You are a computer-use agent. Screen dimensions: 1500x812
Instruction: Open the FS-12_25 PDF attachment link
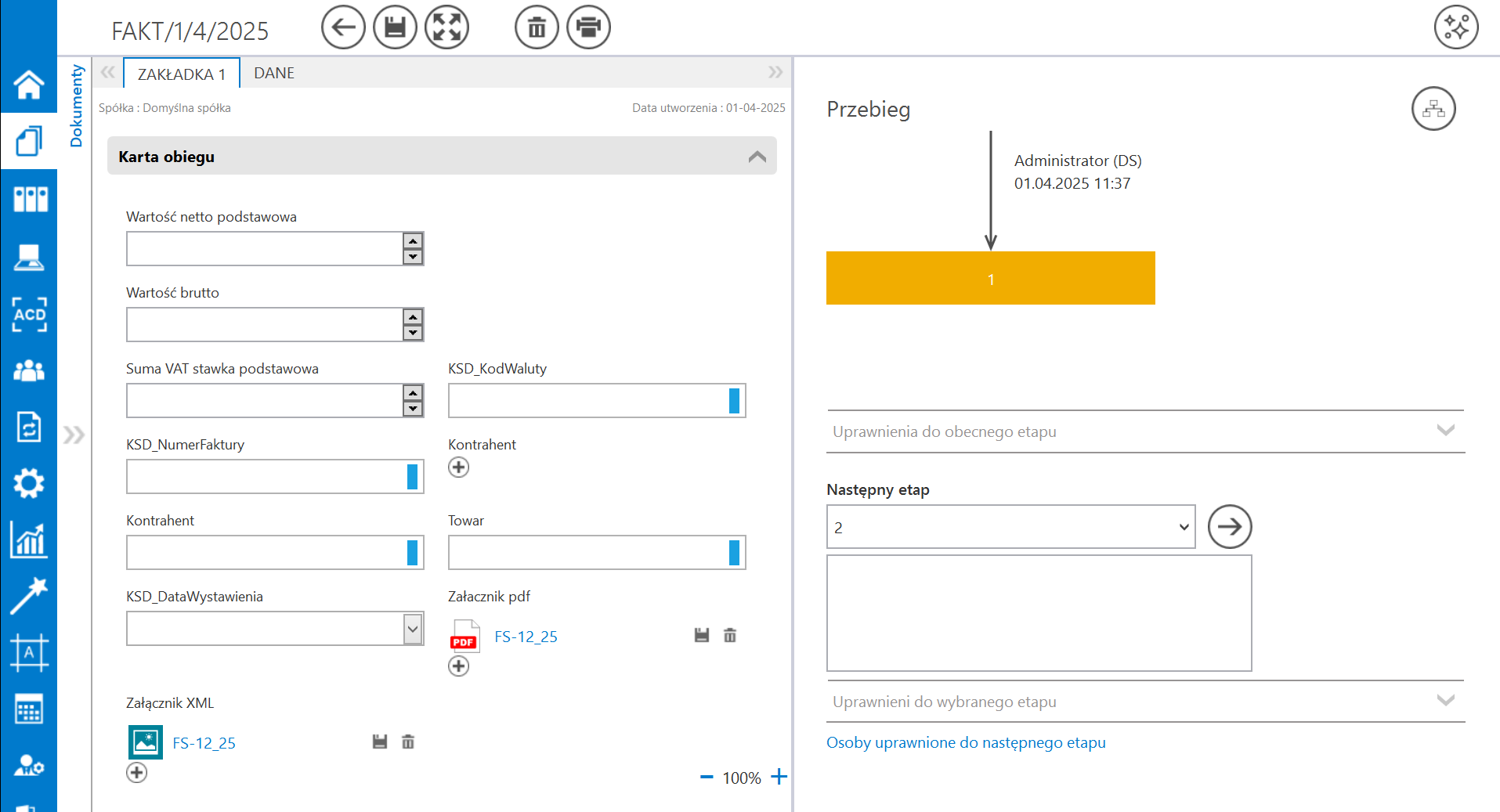click(526, 637)
